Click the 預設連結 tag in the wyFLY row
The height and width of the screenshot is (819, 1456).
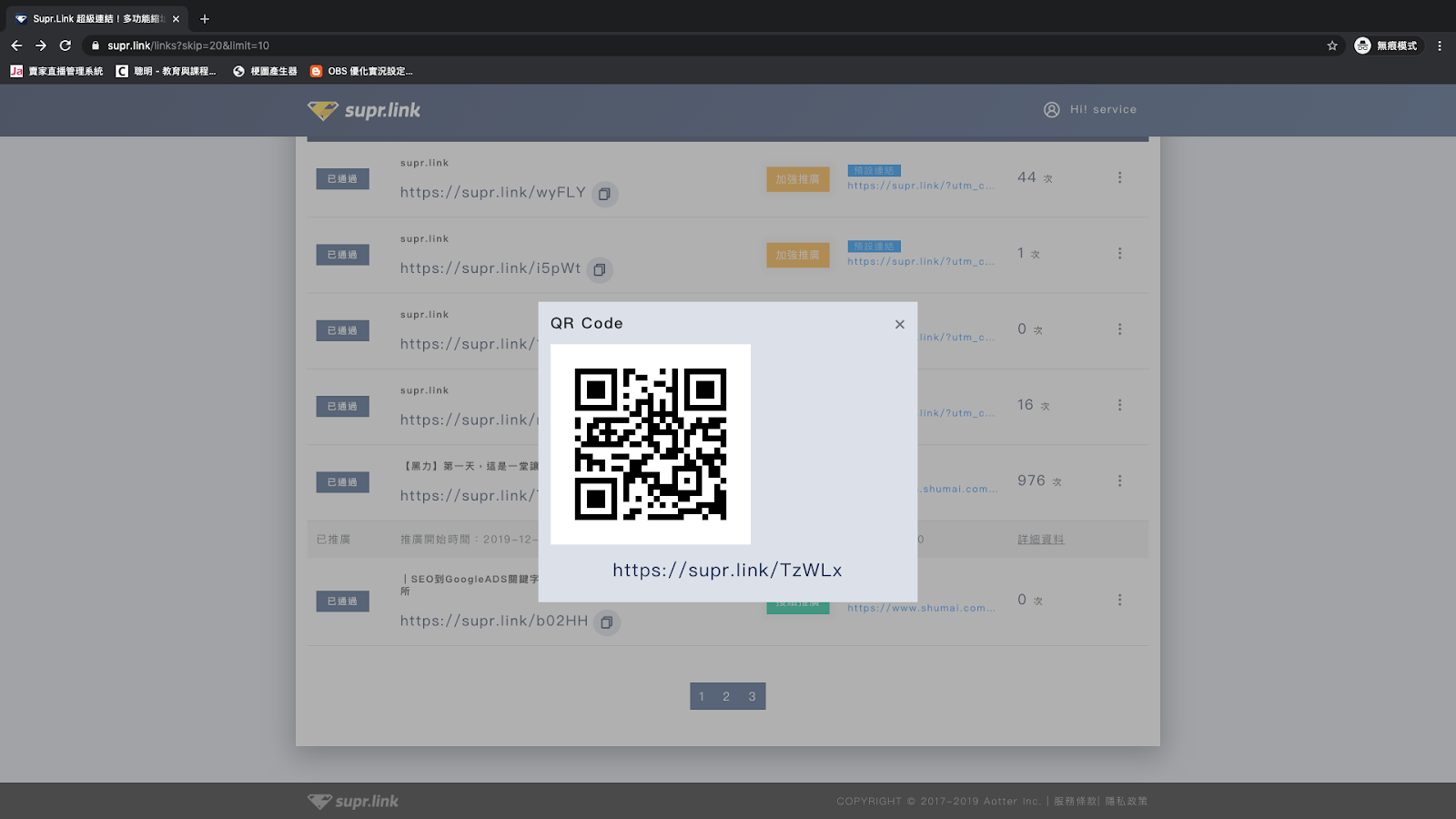(875, 170)
